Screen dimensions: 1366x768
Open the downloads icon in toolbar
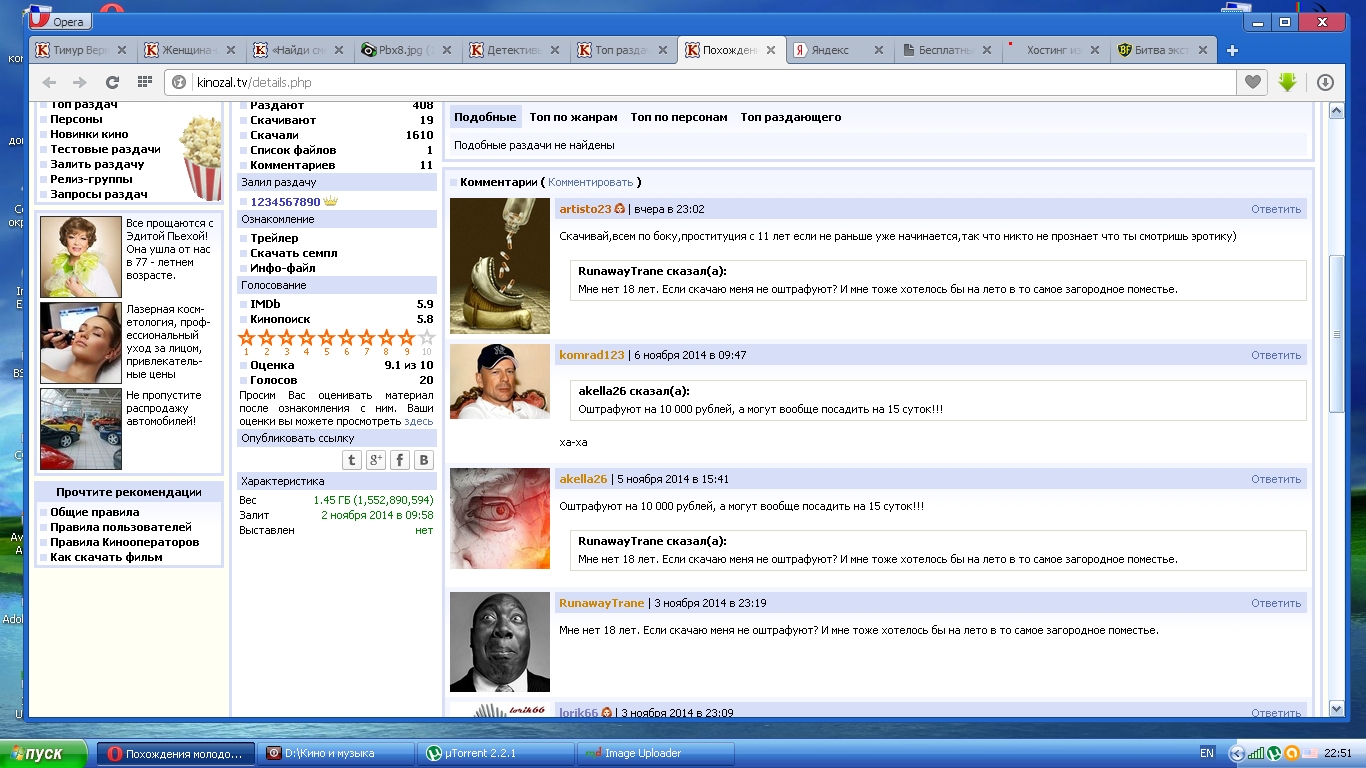1326,83
